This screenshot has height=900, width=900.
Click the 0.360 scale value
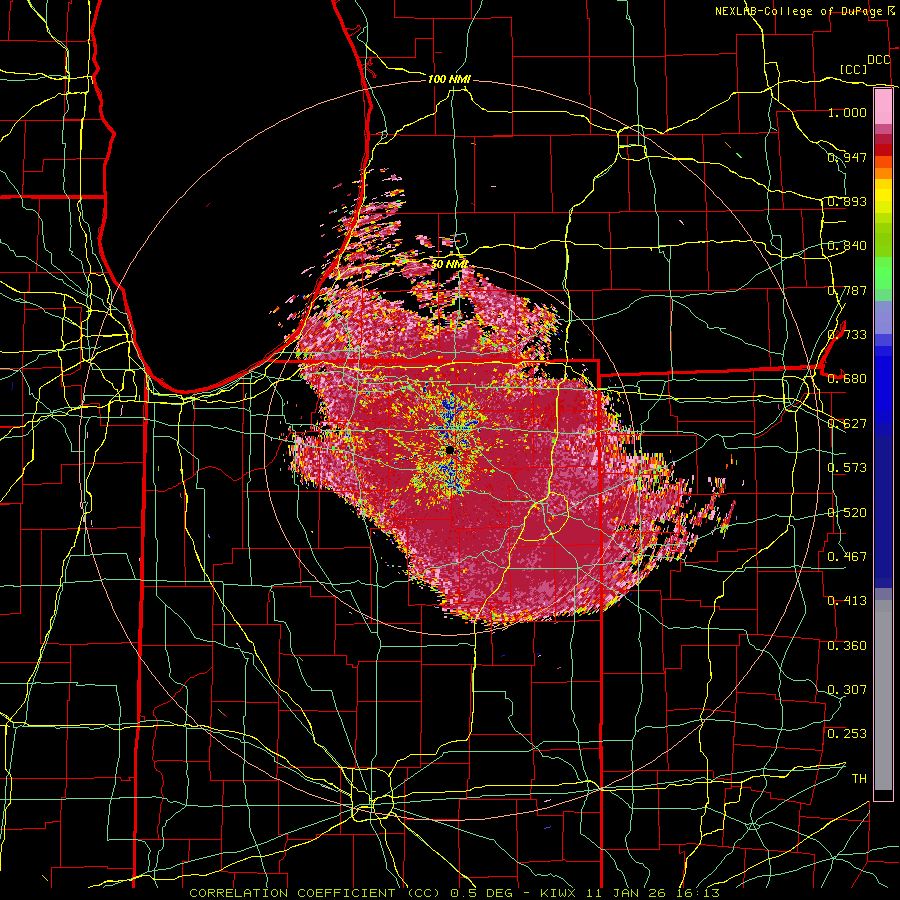(x=847, y=646)
